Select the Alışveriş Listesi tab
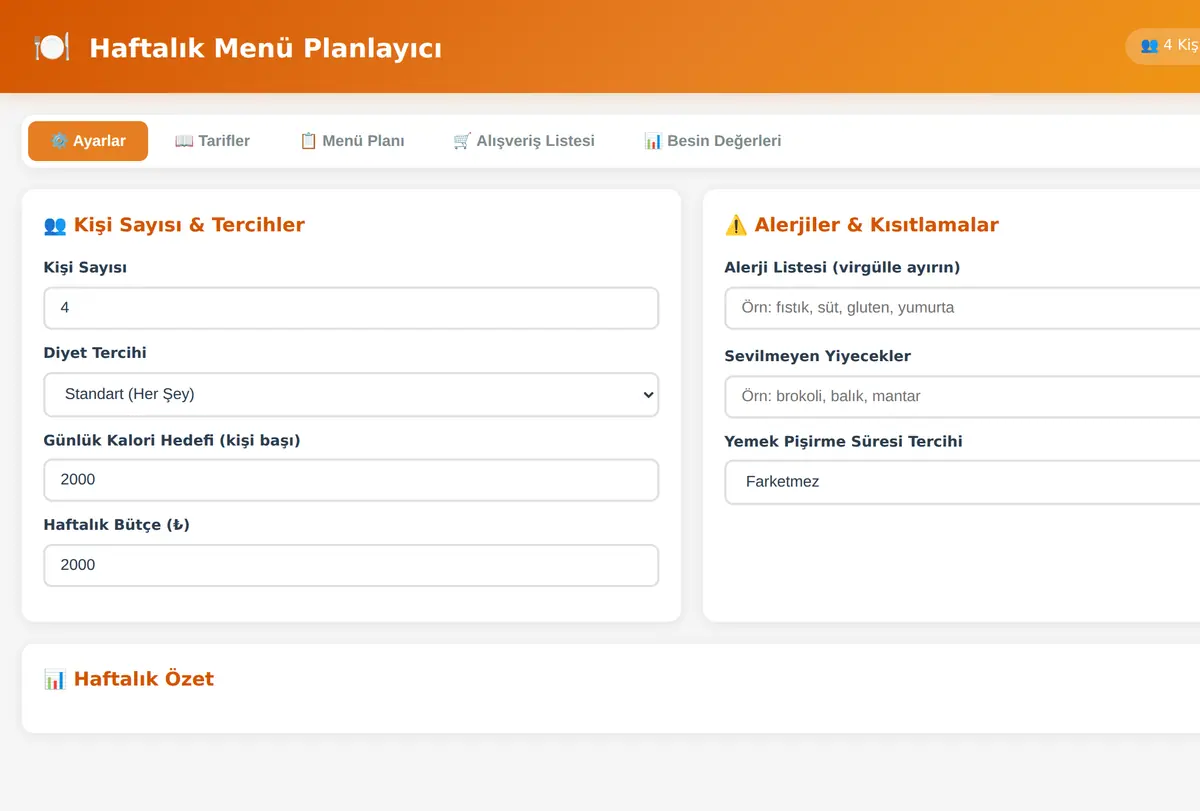Image resolution: width=1200 pixels, height=811 pixels. tap(524, 141)
